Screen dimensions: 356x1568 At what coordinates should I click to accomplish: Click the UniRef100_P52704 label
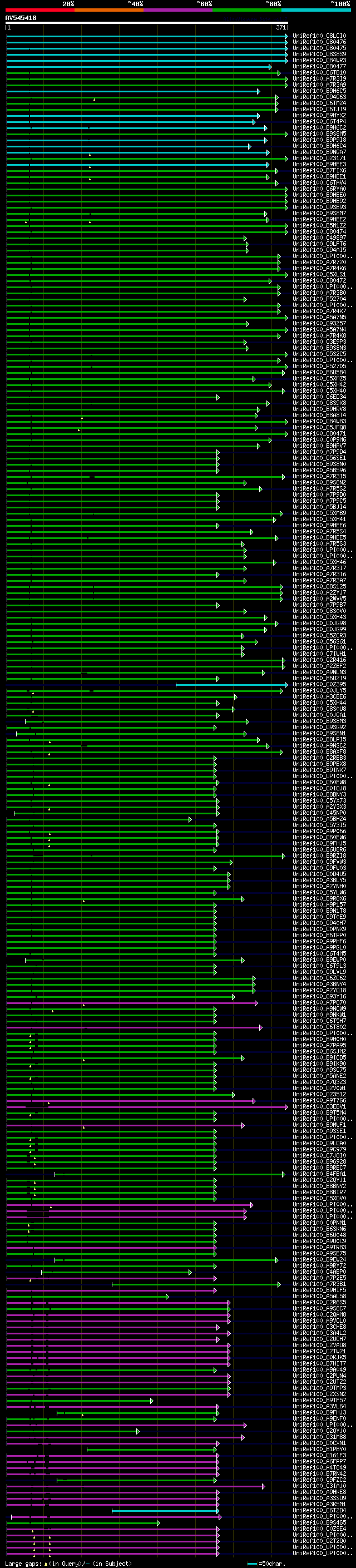[319, 299]
